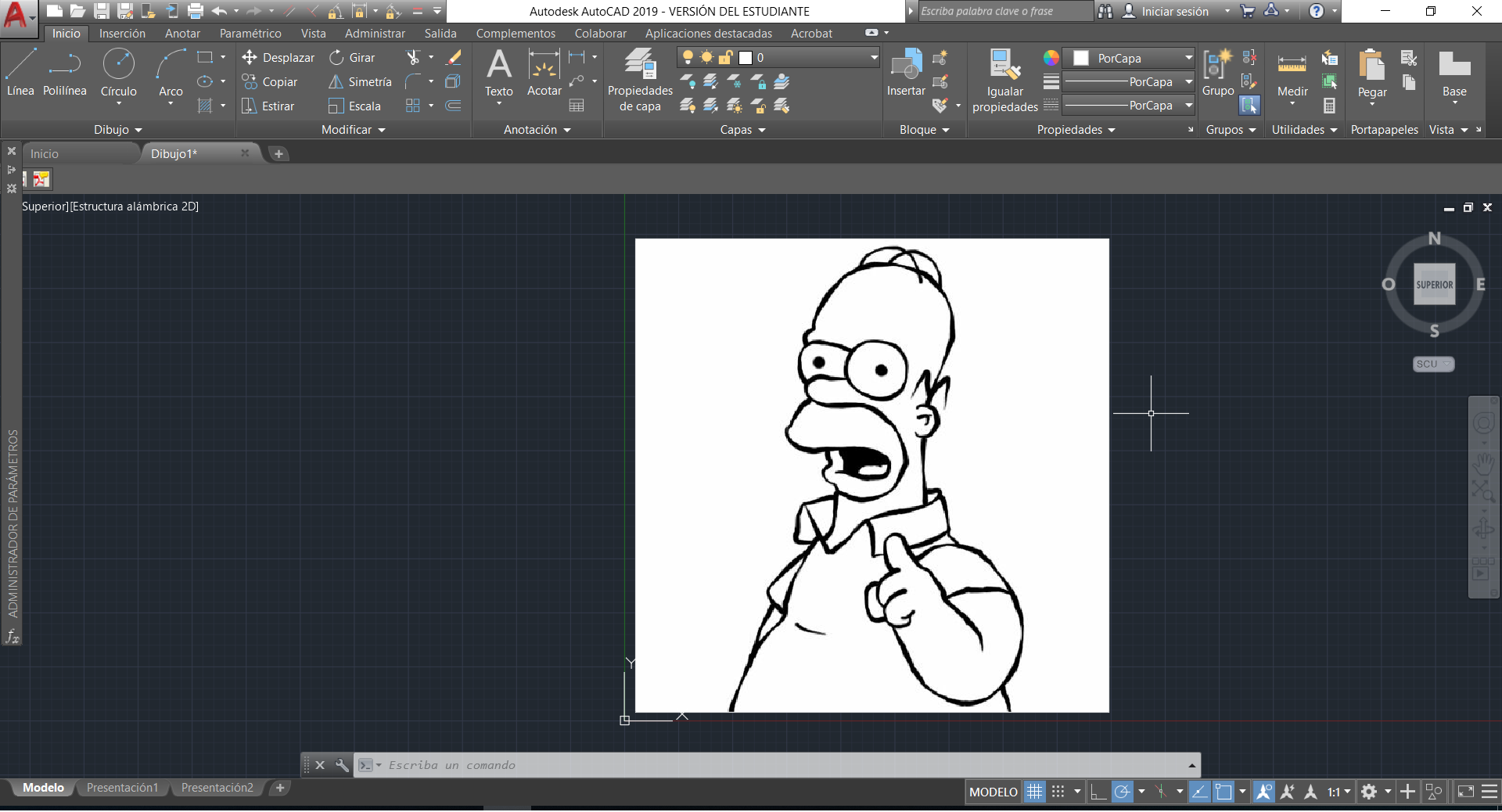
Task: Select the Línea drawing tool
Action: tap(20, 73)
